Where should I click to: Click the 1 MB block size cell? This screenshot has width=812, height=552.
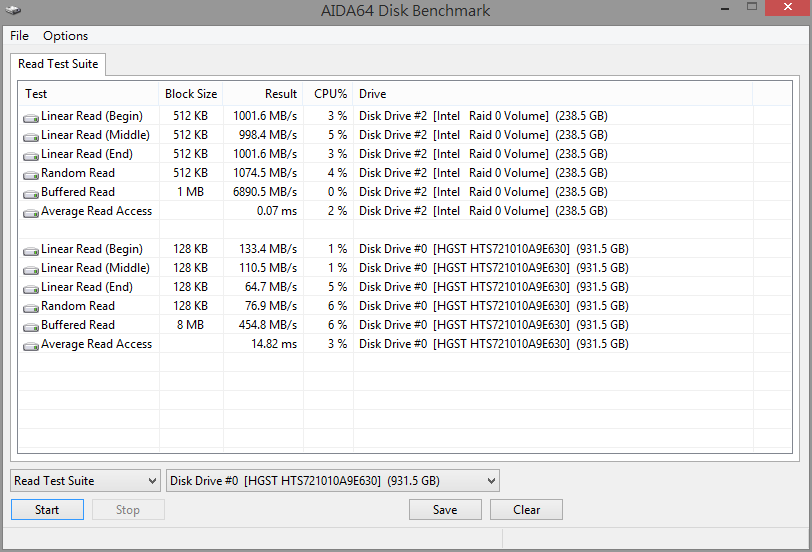pyautogui.click(x=191, y=192)
